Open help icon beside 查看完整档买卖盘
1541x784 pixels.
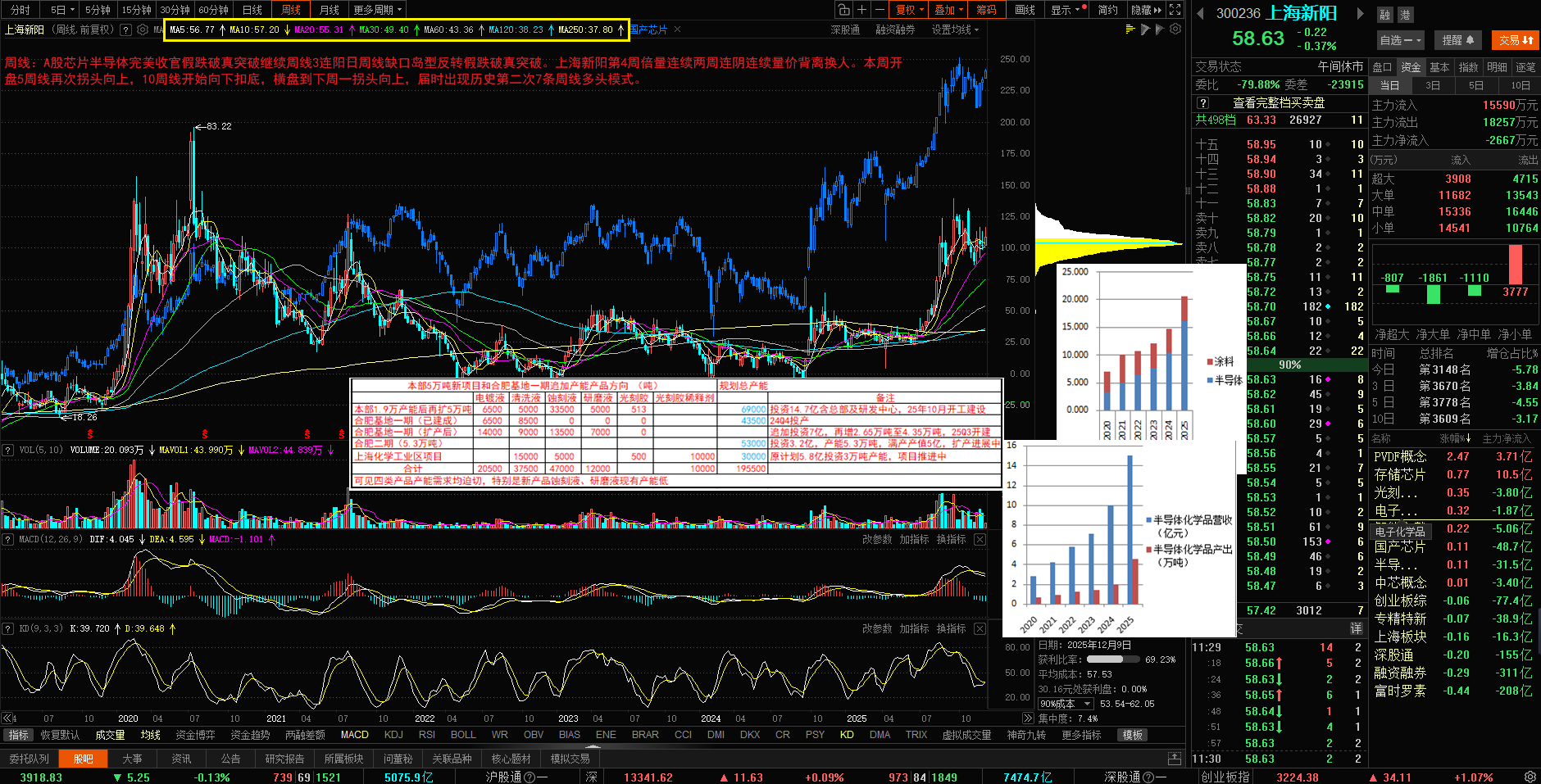[1202, 103]
